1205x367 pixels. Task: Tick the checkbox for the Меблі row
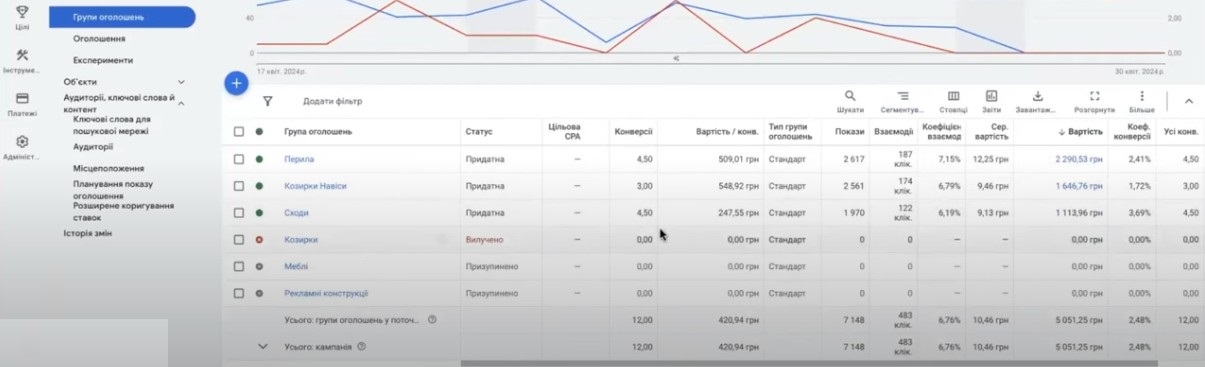[x=238, y=267]
